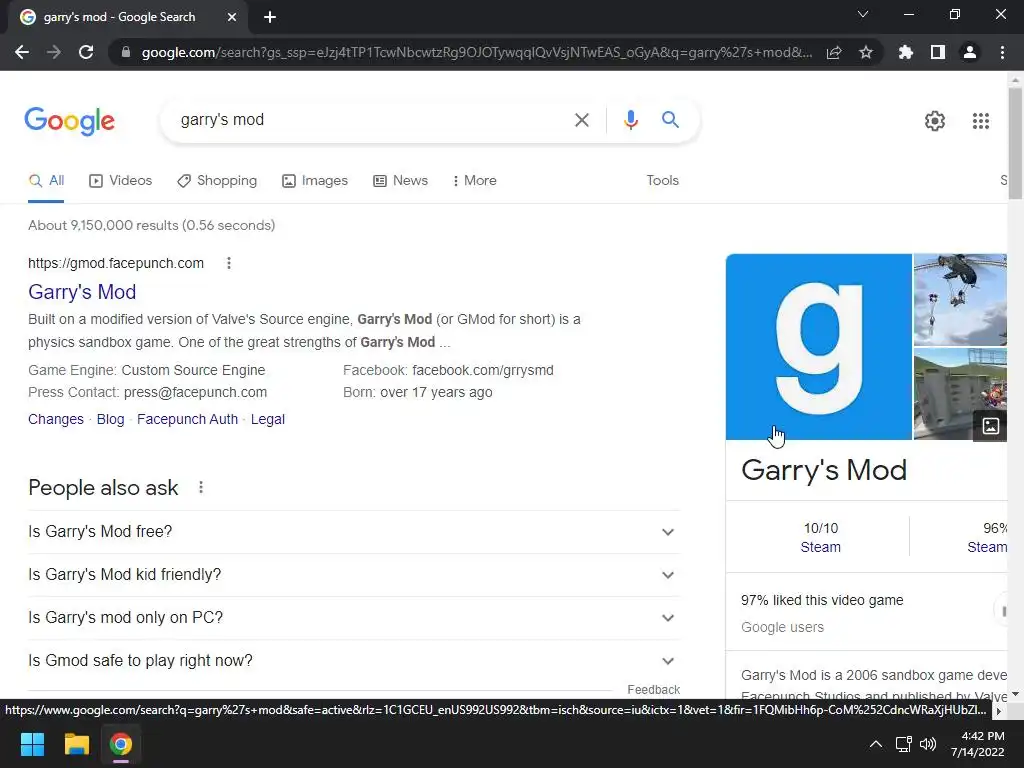Click the address bar URL
Viewport: 1024px width, 768px height.
[x=477, y=52]
